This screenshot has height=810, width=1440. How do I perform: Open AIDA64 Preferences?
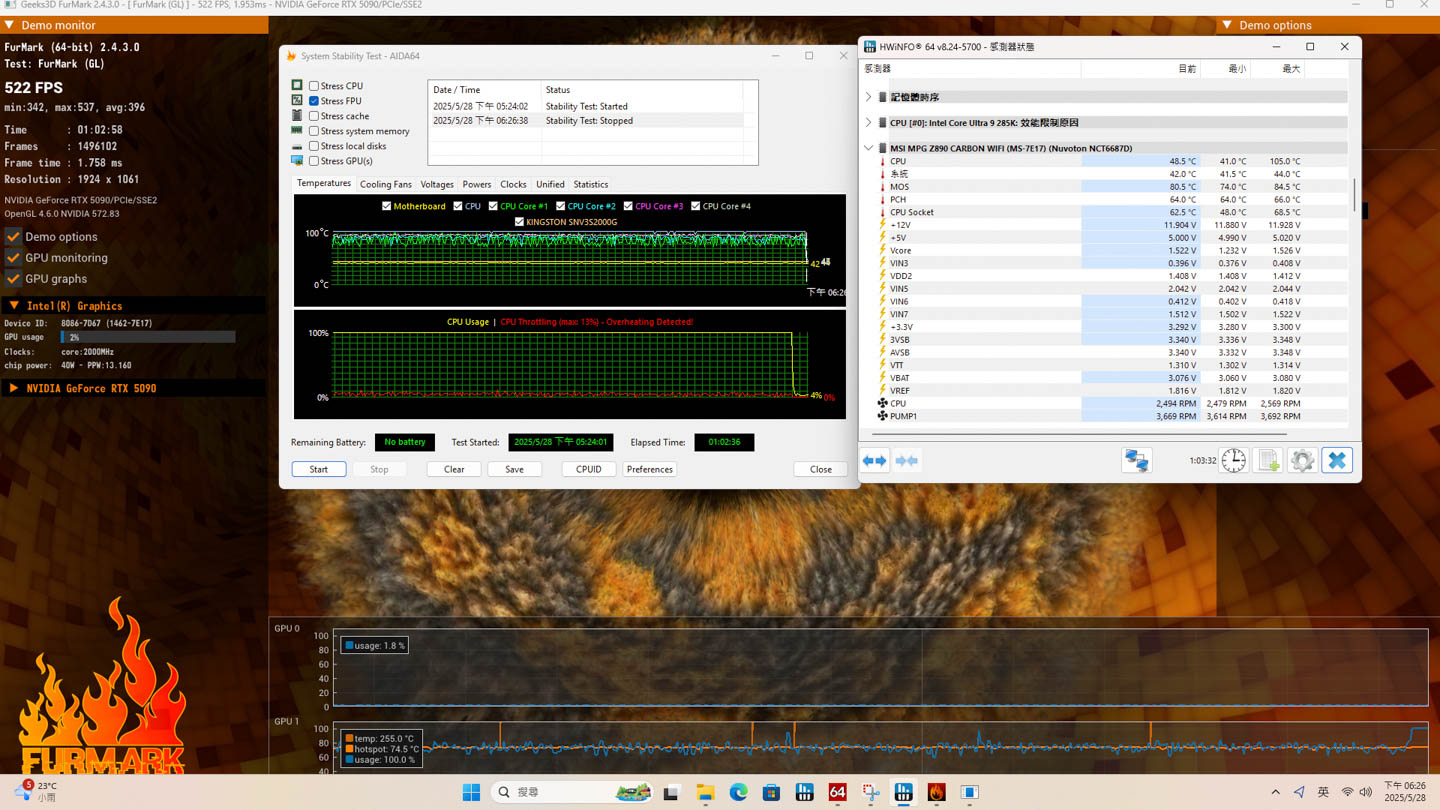(650, 469)
